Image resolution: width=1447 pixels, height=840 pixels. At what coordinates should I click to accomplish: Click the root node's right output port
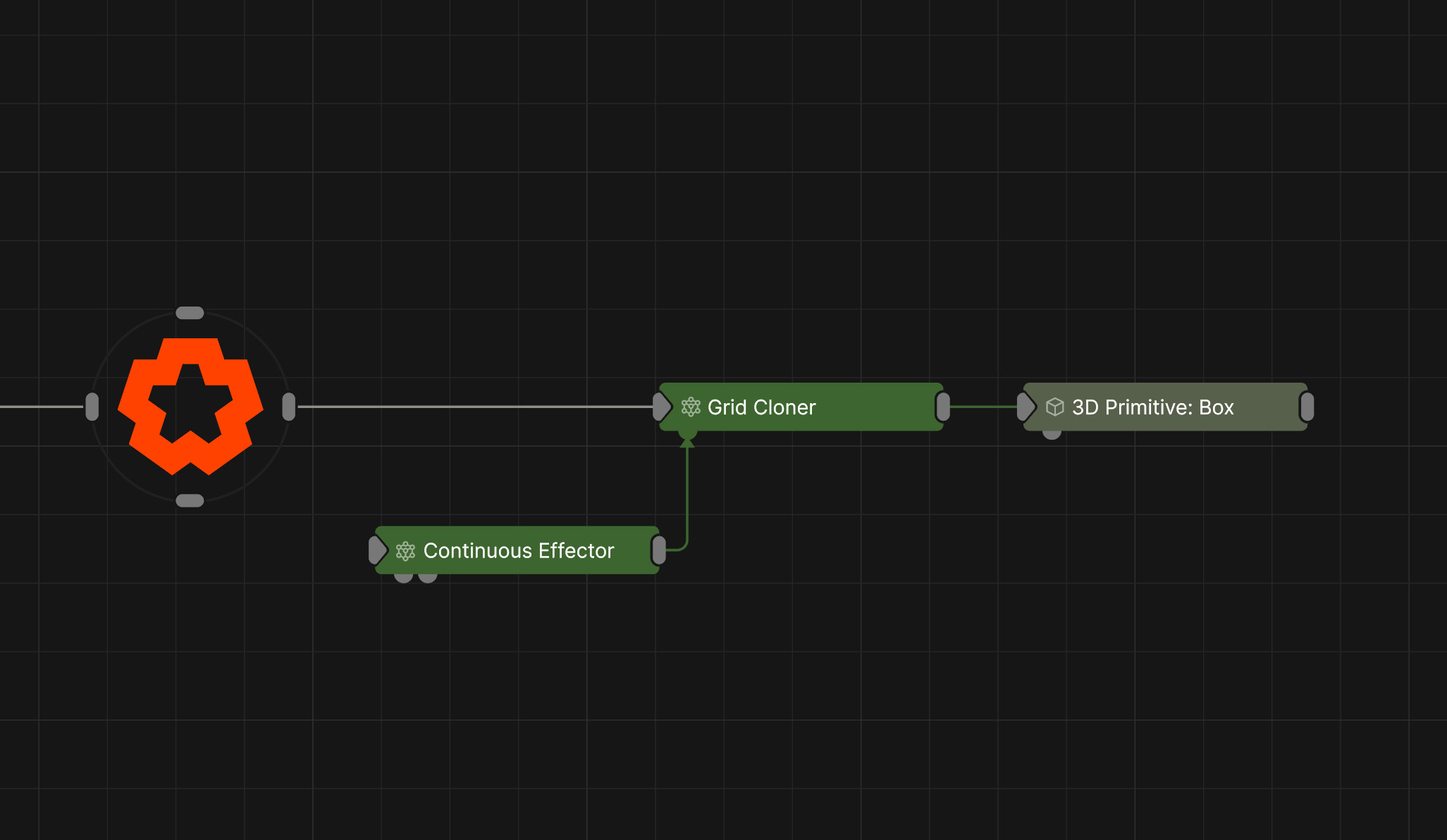pyautogui.click(x=289, y=407)
